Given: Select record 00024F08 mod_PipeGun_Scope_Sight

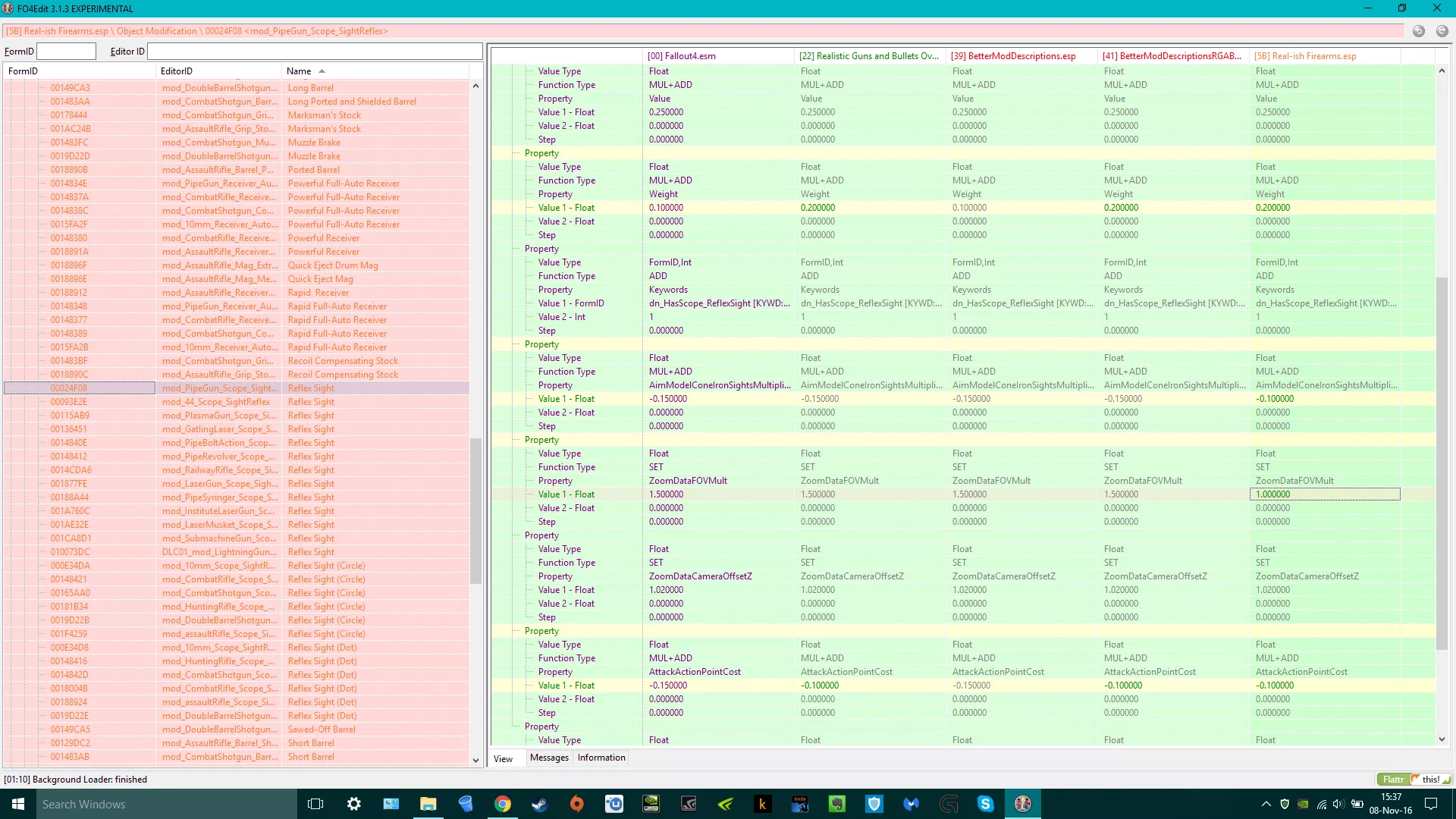Looking at the screenshot, I should (237, 388).
